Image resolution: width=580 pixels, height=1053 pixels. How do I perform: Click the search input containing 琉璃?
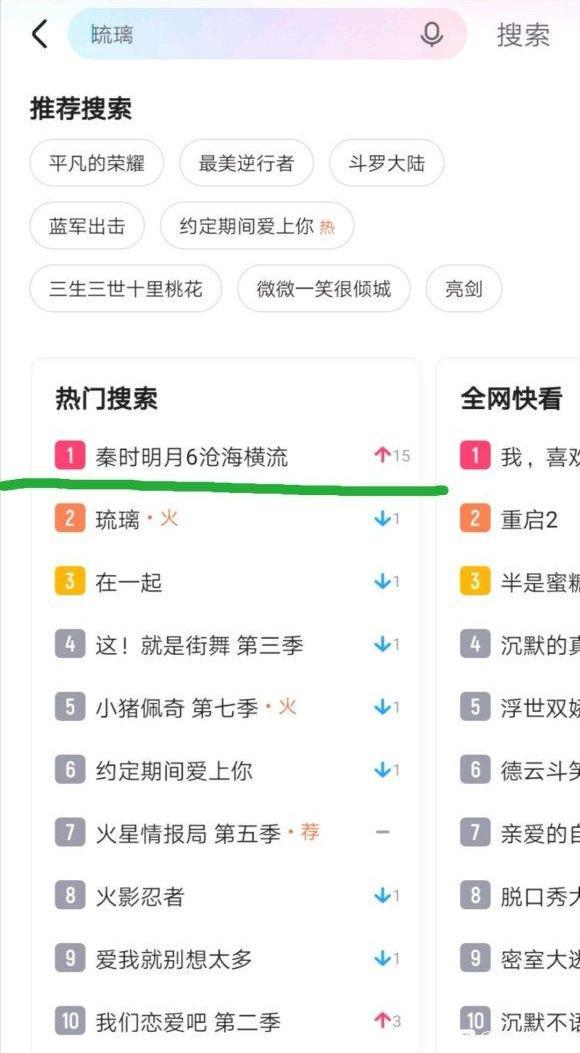200,33
